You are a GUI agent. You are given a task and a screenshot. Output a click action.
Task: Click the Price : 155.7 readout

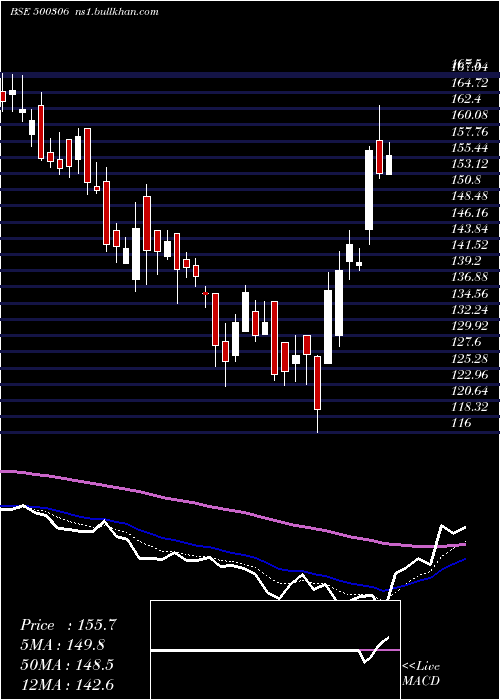click(68, 625)
